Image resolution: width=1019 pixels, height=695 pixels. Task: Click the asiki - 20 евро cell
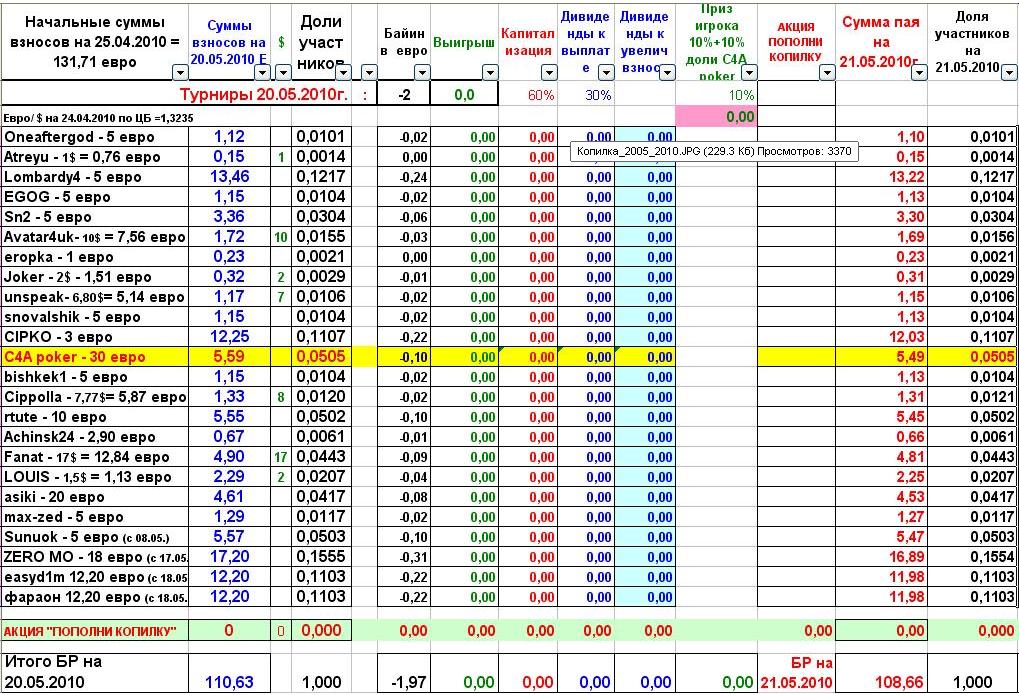tap(95, 497)
